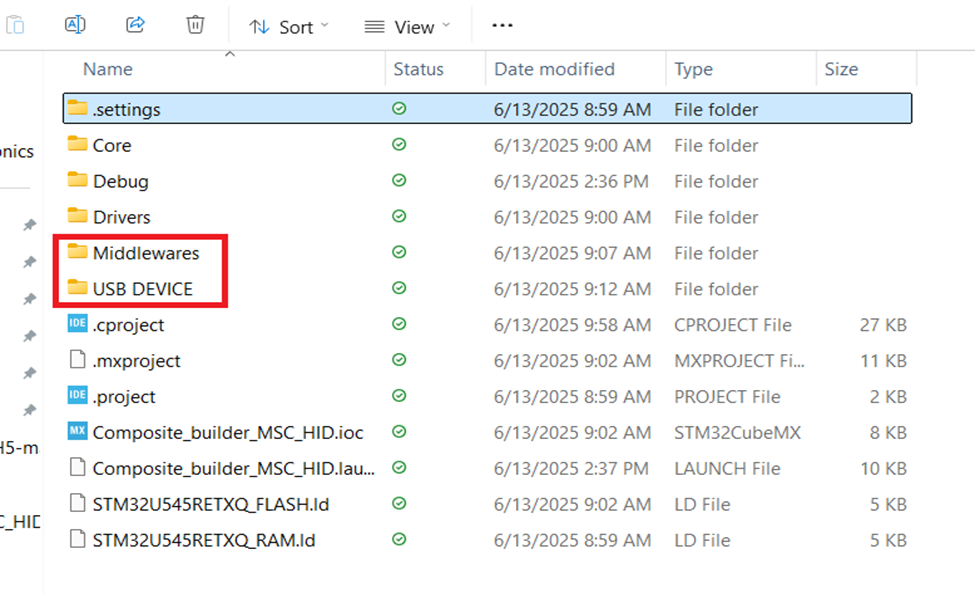Click the .mxproject file icon

(77, 360)
